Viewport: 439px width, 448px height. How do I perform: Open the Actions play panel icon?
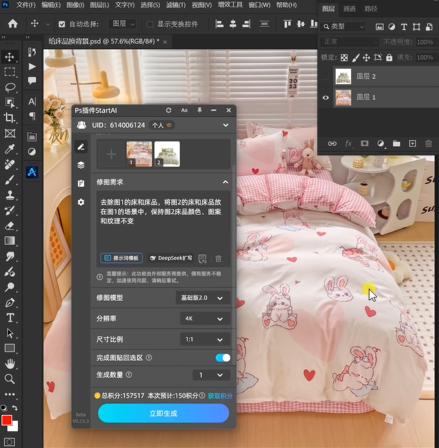pyautogui.click(x=32, y=67)
